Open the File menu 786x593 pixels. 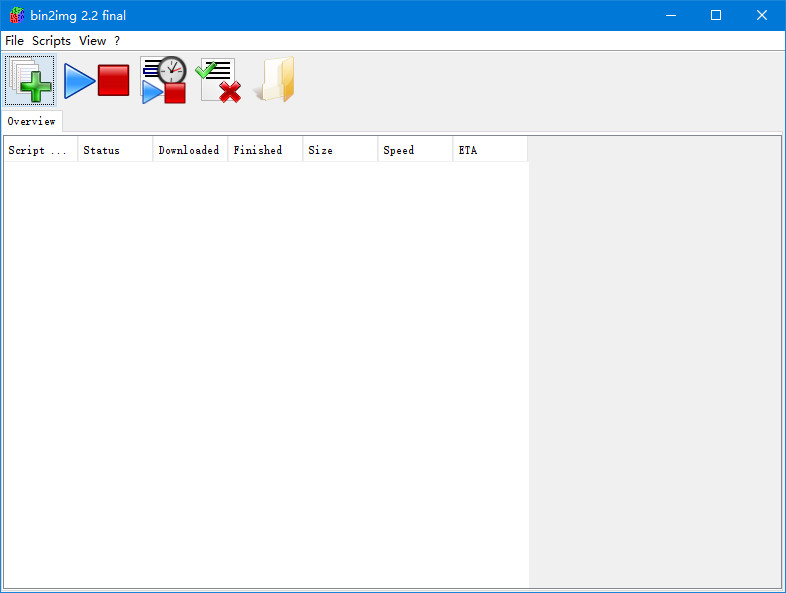pyautogui.click(x=14, y=41)
